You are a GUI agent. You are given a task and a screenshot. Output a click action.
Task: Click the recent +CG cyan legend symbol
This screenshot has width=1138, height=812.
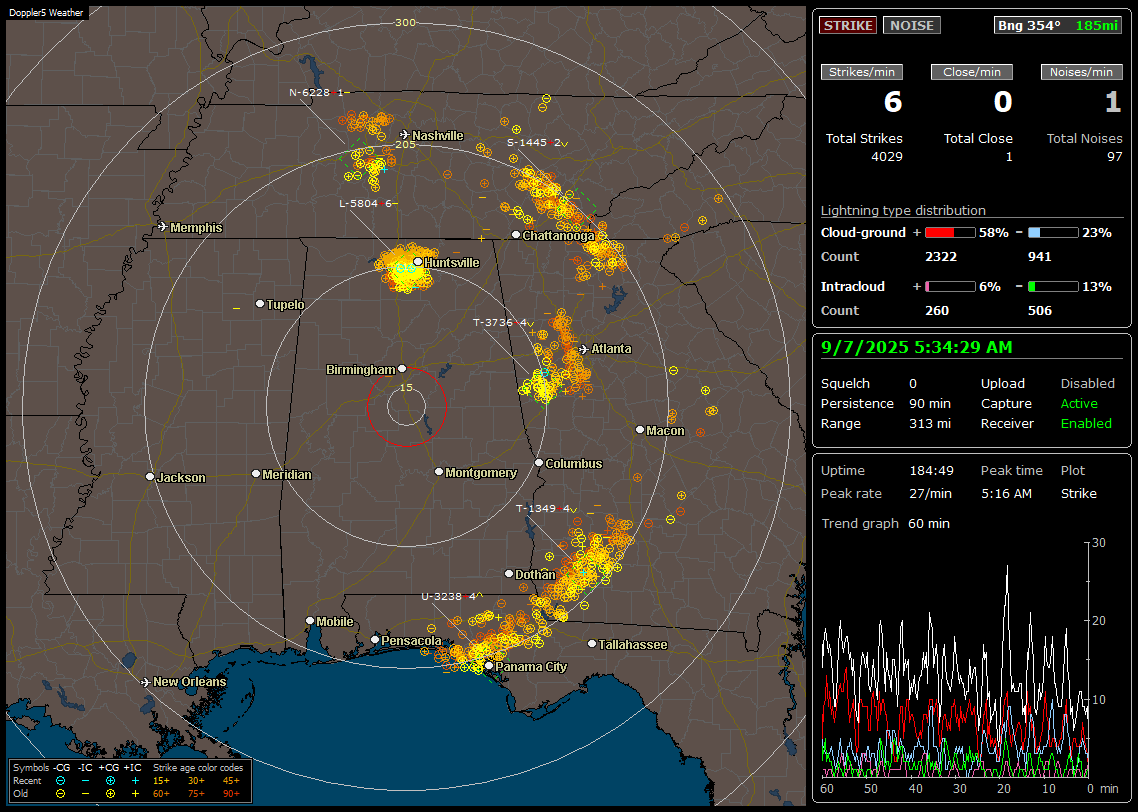110,781
